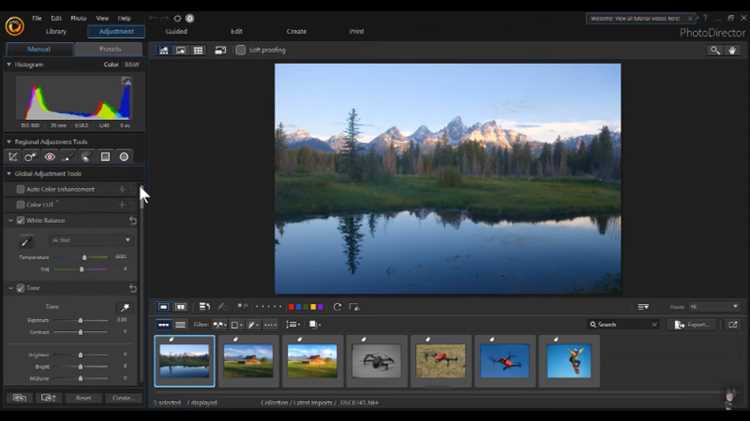Pick the White Balance eyedropper

click(26, 242)
